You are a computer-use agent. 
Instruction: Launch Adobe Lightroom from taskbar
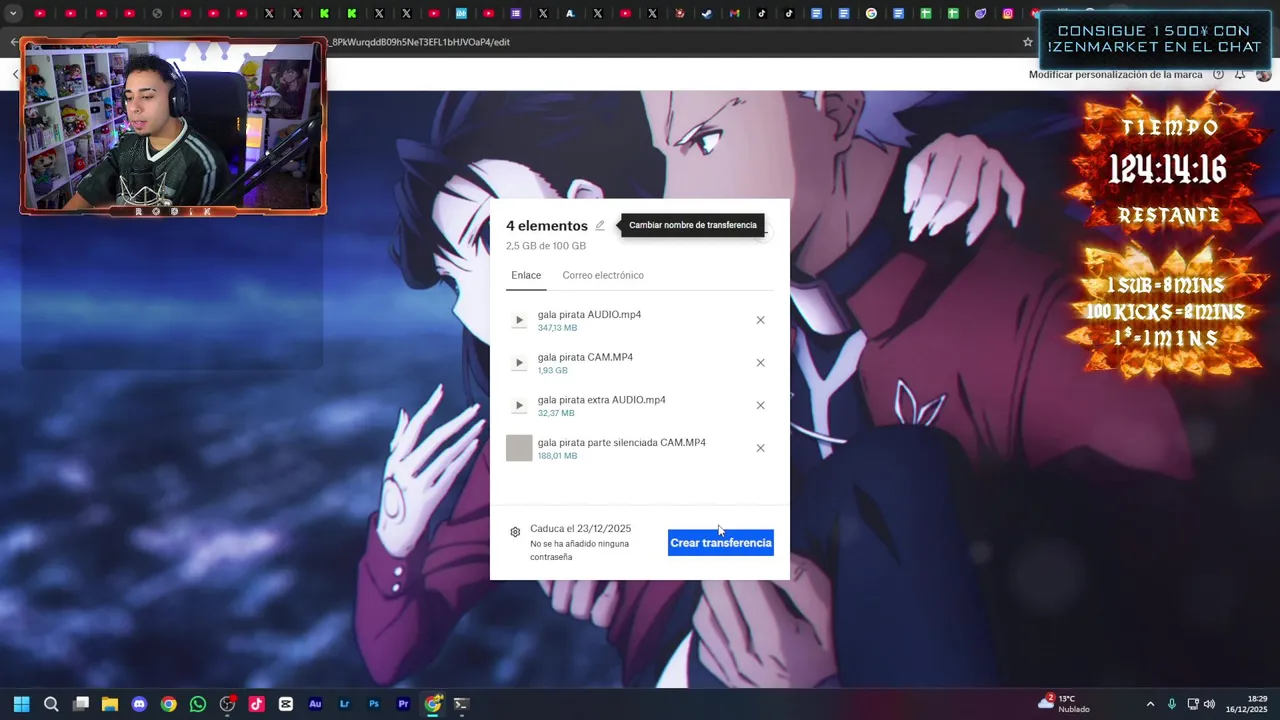click(x=344, y=704)
